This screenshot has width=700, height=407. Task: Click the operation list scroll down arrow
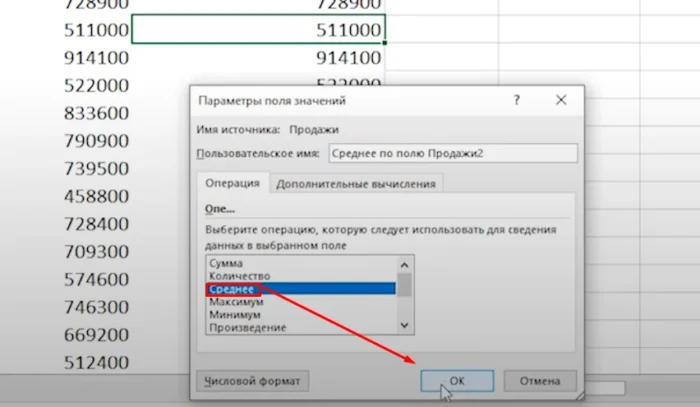pyautogui.click(x=405, y=325)
